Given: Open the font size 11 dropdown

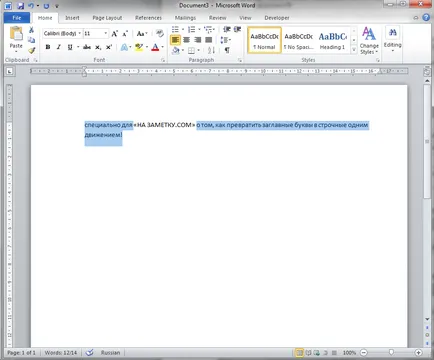Looking at the screenshot, I should click(106, 34).
